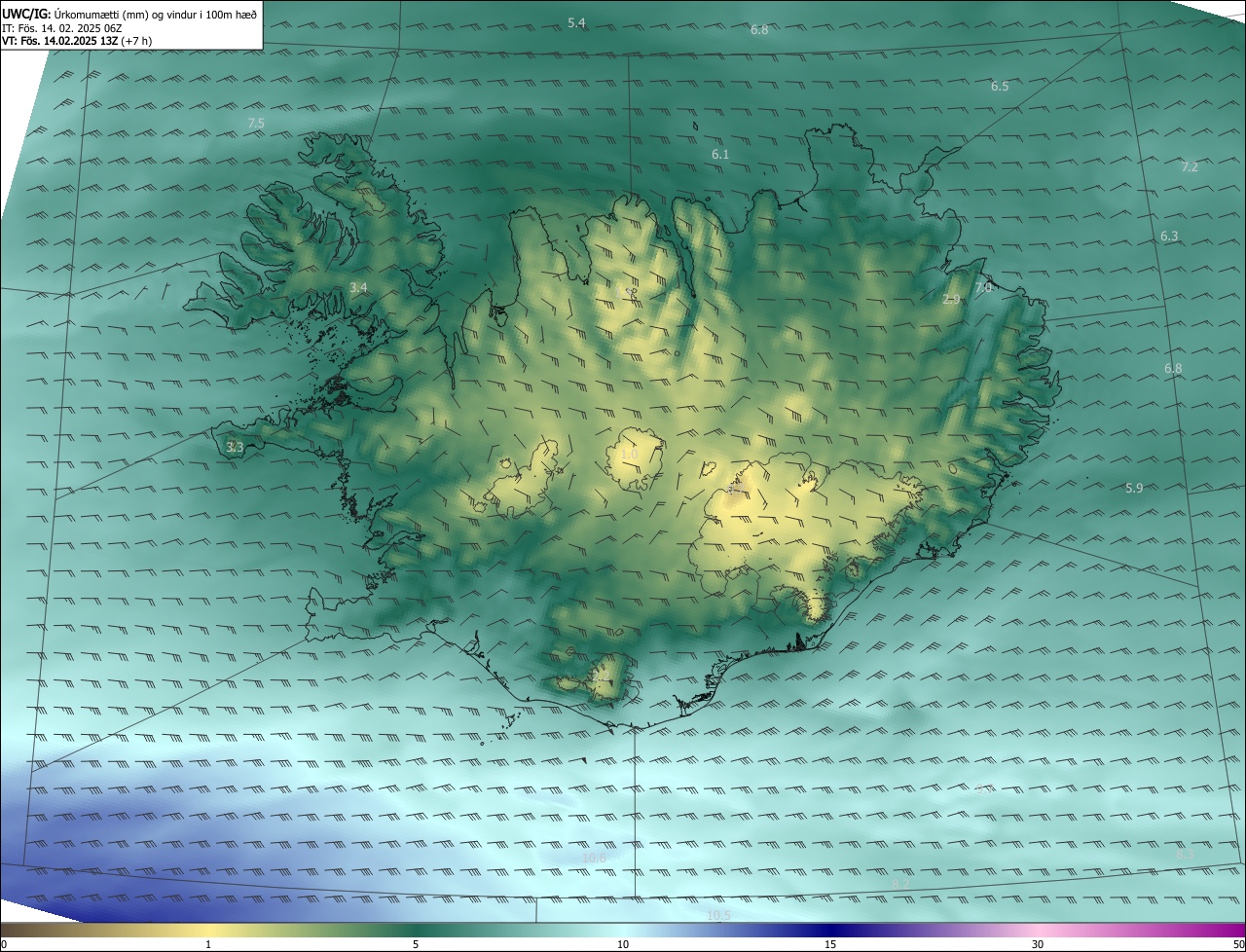Click the initial time line 'IT: Fös. 14. 02. 2025 06Z'
Screen dimensions: 1246x952
click(61, 27)
